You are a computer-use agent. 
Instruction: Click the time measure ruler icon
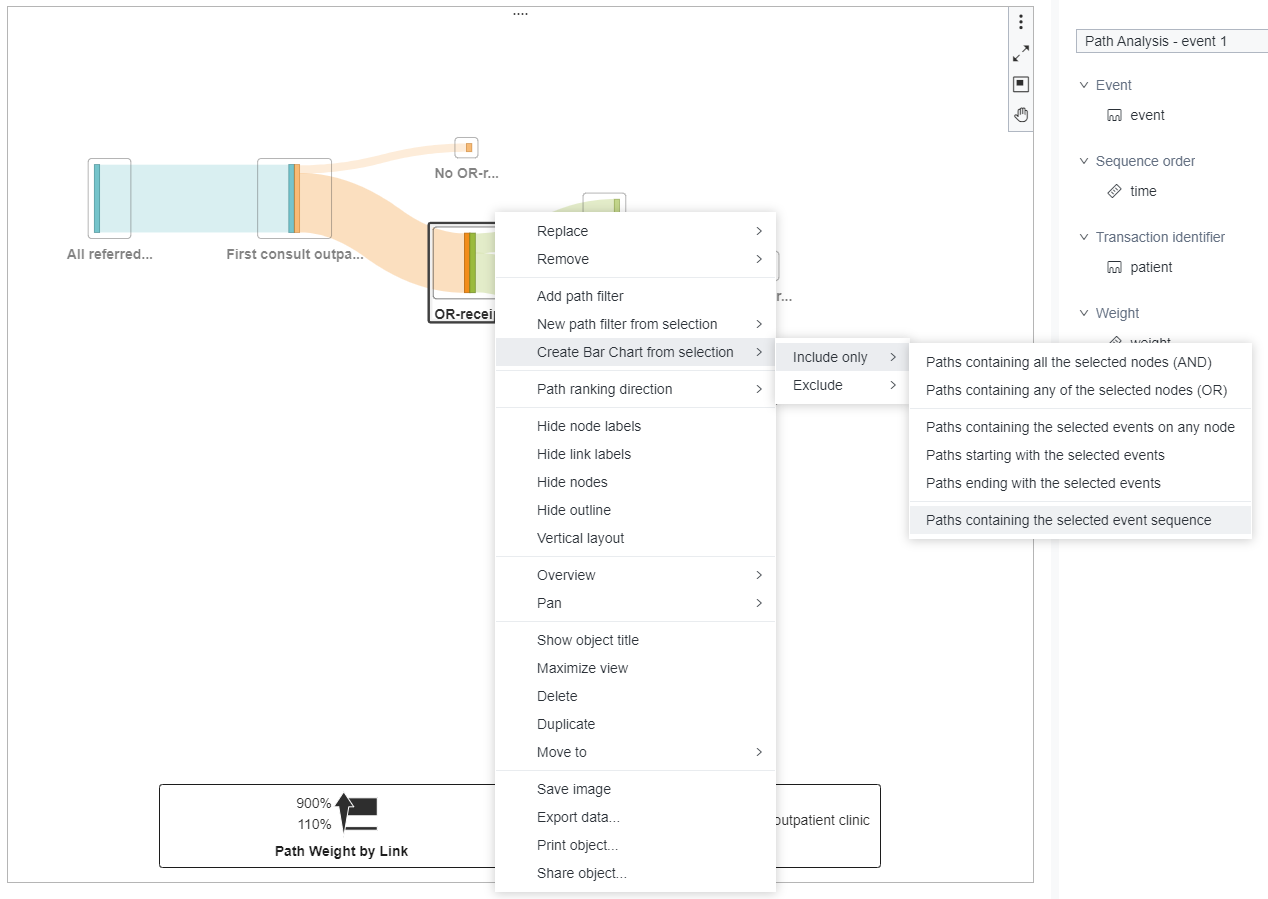(x=1115, y=191)
